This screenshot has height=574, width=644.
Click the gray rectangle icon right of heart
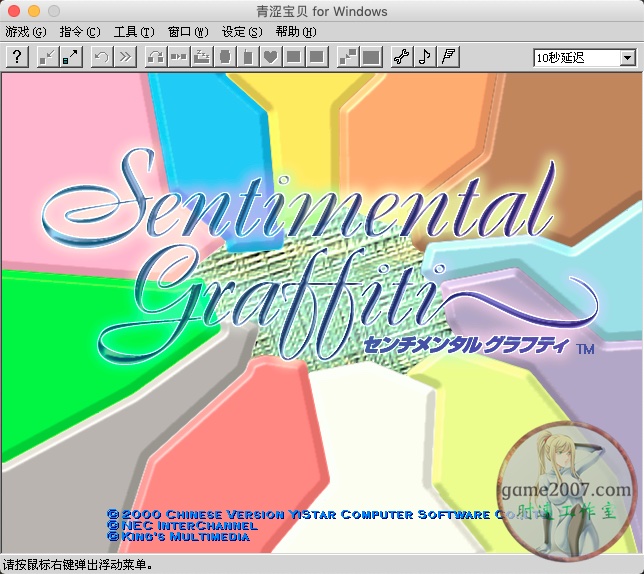pos(294,57)
